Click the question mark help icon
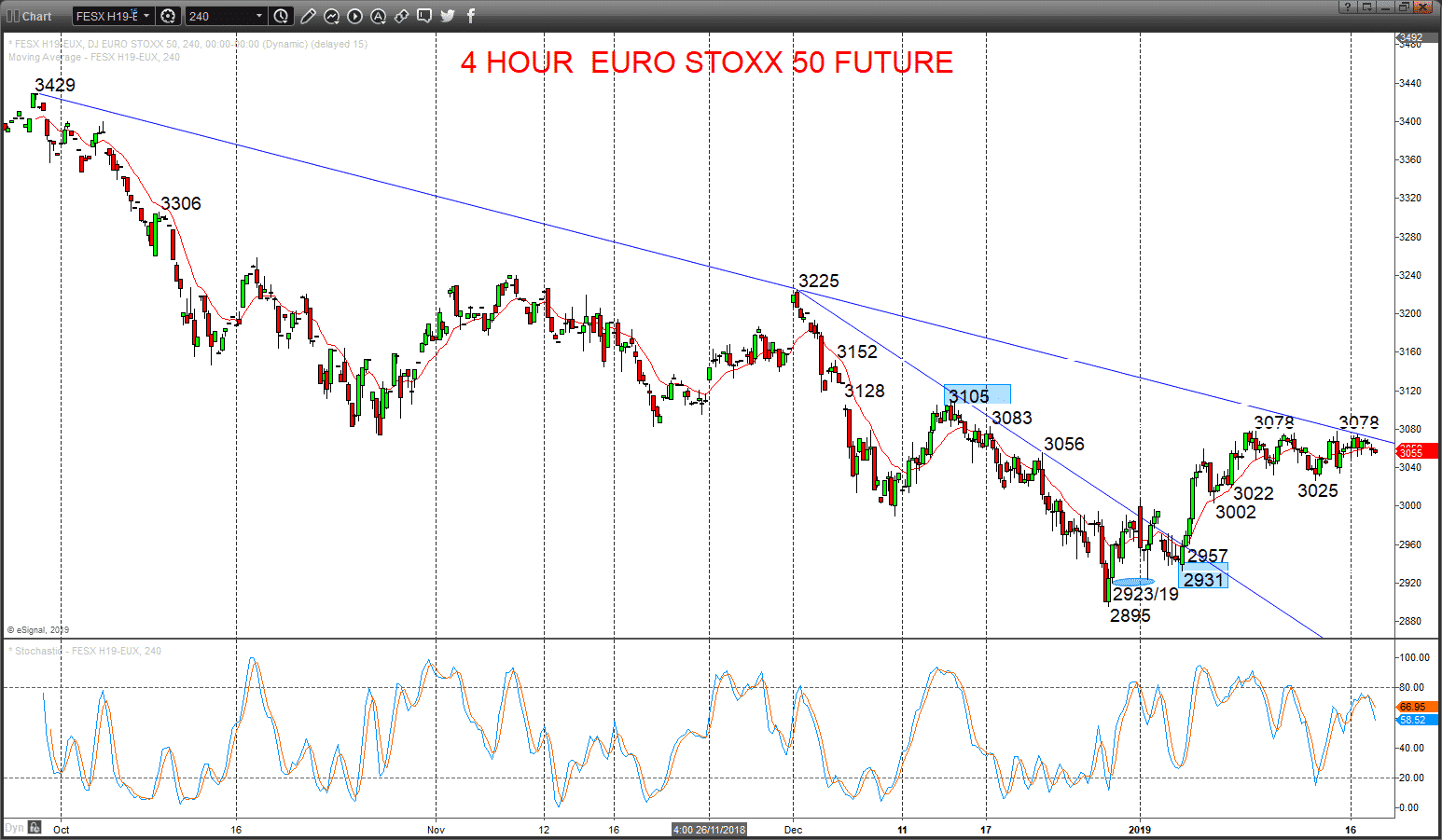This screenshot has height=840, width=1442. click(1347, 7)
